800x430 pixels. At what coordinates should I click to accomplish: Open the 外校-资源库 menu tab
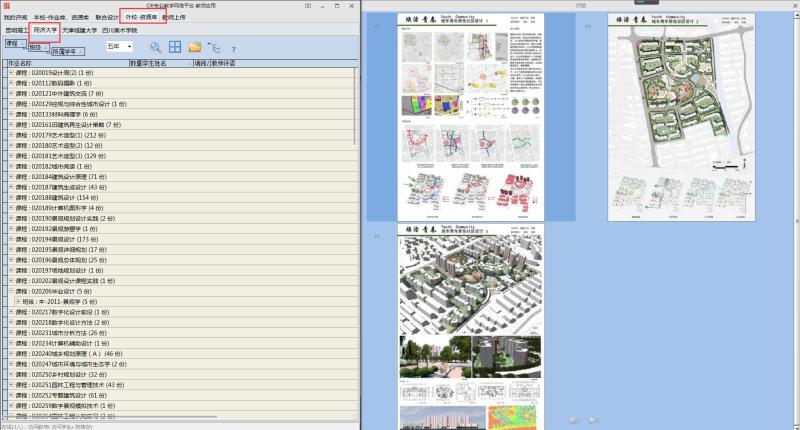point(141,17)
